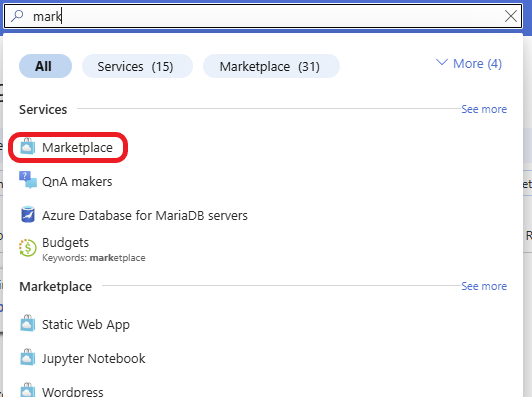Click the search magnifier icon
This screenshot has height=405, width=532.
tap(17, 16)
